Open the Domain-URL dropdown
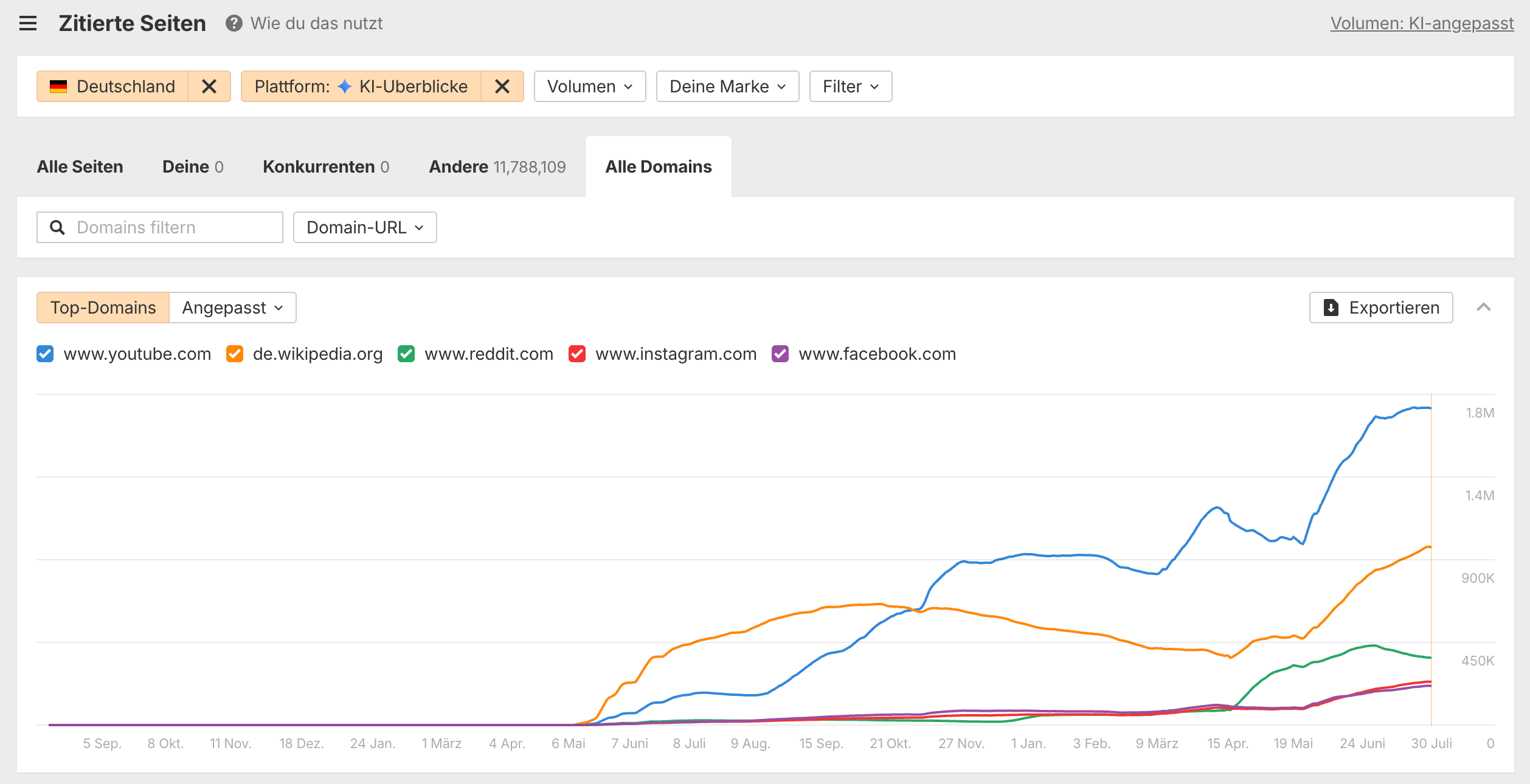The height and width of the screenshot is (784, 1530). (365, 227)
